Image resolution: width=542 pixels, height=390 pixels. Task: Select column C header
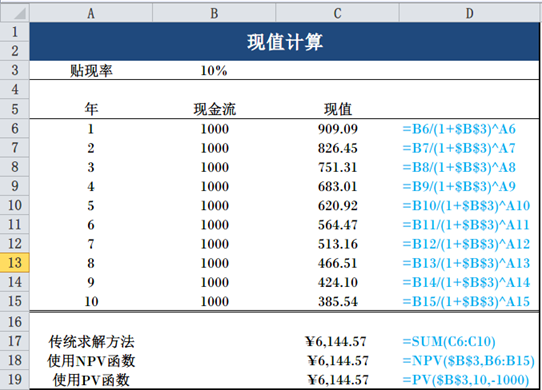tap(337, 13)
